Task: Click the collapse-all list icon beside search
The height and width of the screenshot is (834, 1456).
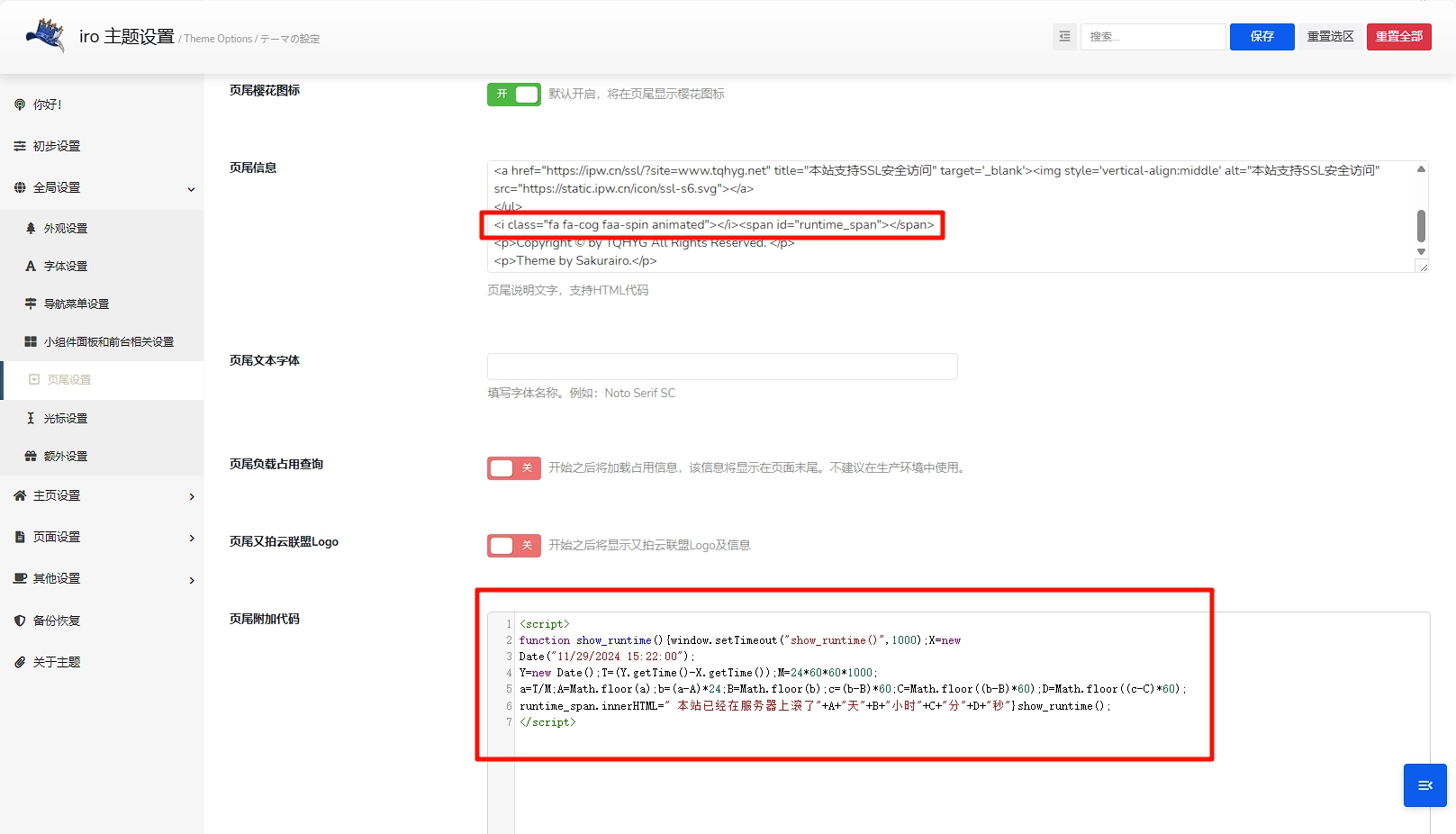Action: click(1064, 37)
